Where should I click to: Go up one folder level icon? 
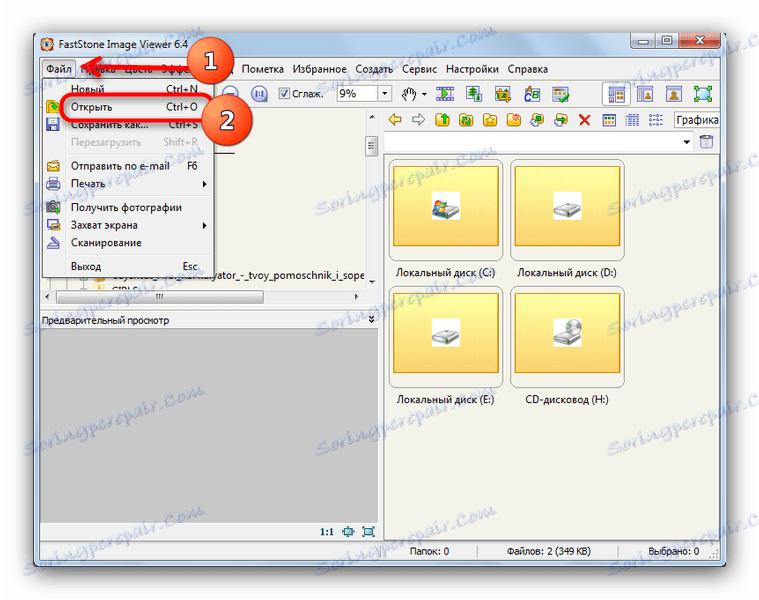pos(442,120)
